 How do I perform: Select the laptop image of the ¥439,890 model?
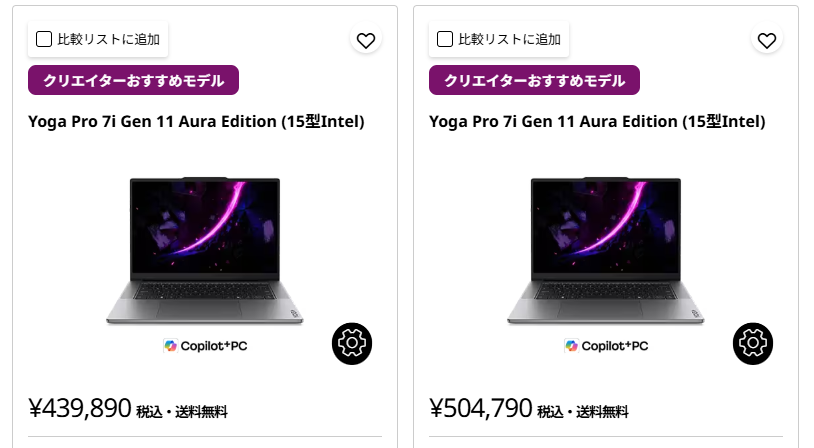(x=205, y=250)
